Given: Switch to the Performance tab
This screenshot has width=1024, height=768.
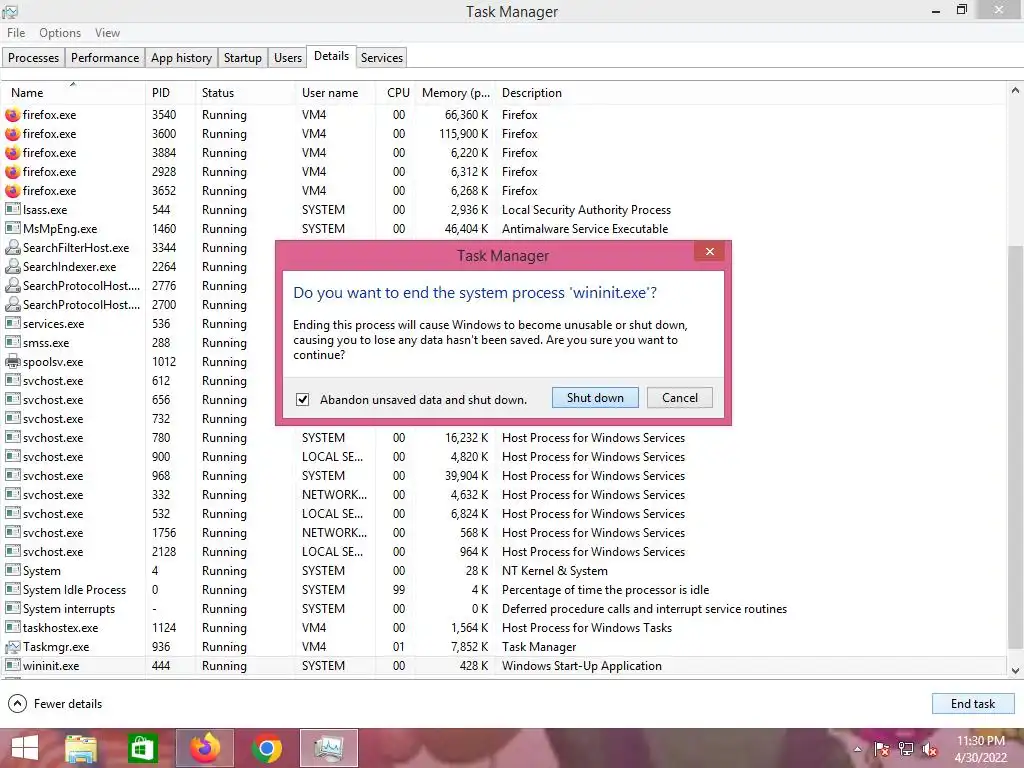Looking at the screenshot, I should (104, 57).
